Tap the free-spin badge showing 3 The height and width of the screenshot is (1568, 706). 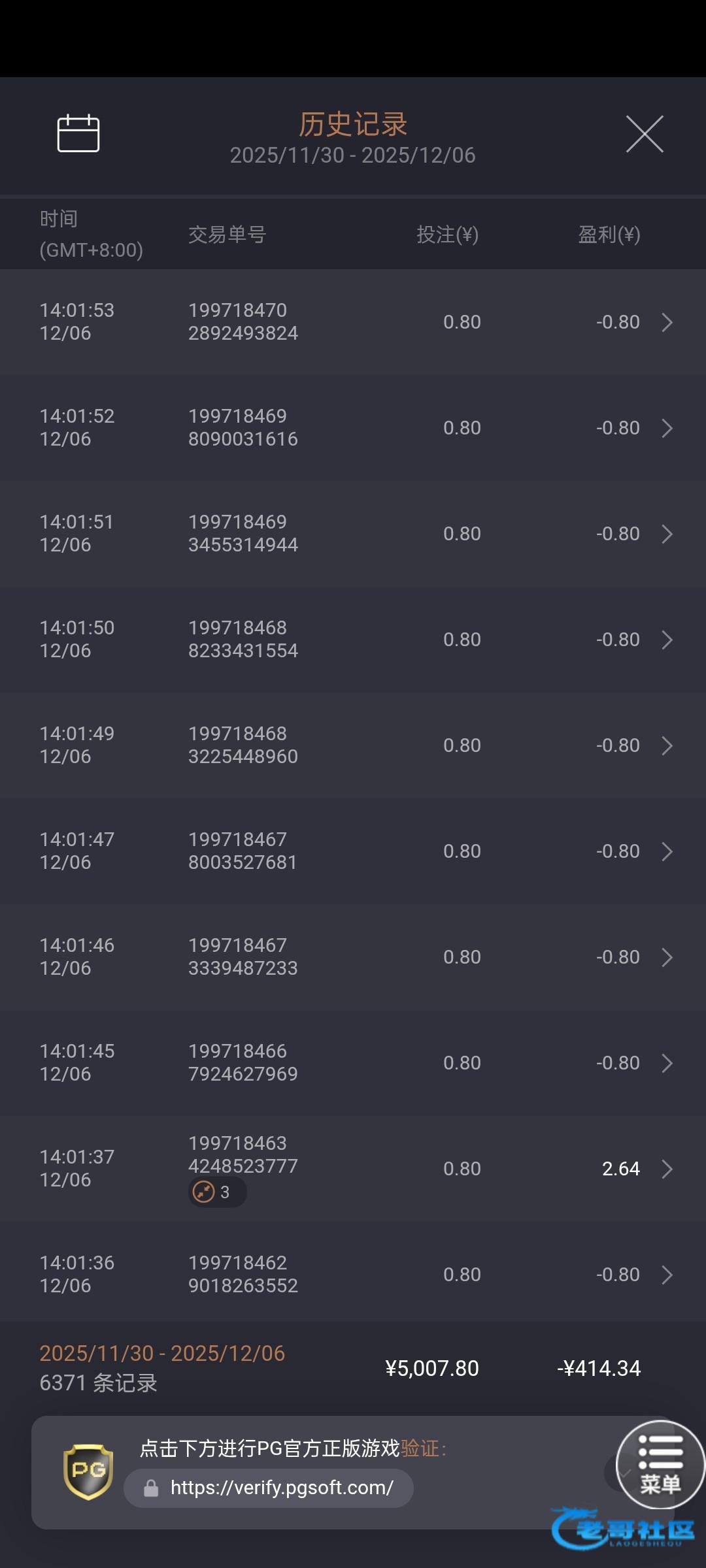[217, 1192]
